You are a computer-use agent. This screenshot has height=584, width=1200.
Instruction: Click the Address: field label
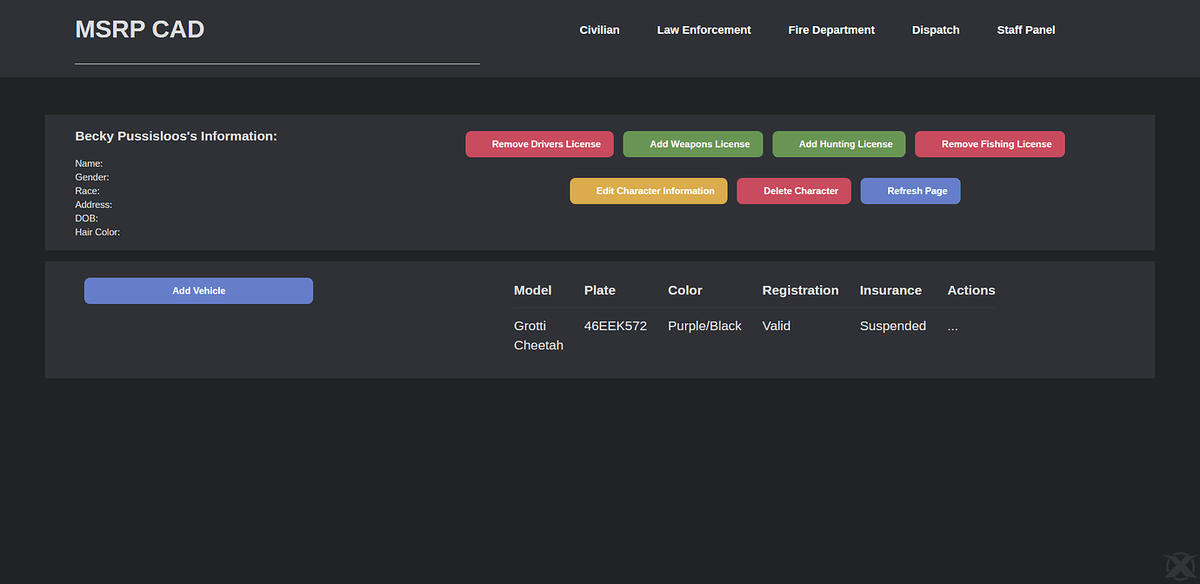point(93,204)
